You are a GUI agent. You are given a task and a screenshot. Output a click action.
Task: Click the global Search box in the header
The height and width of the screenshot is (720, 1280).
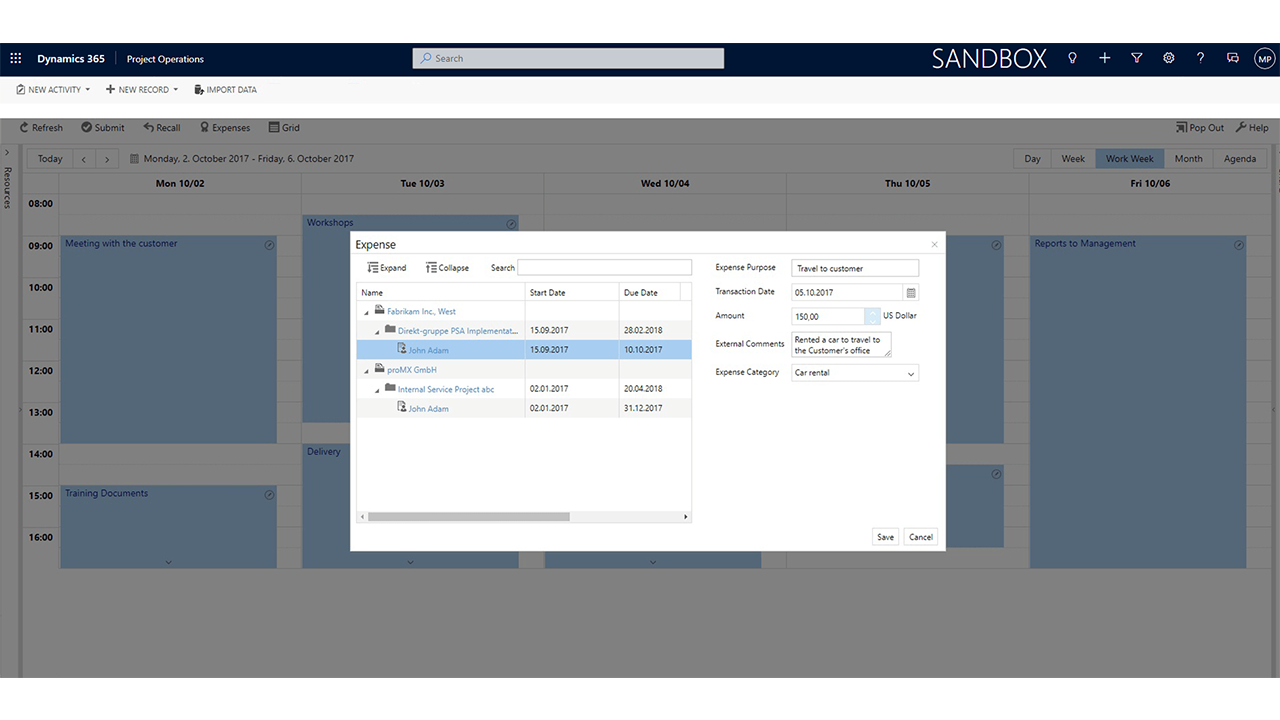568,59
